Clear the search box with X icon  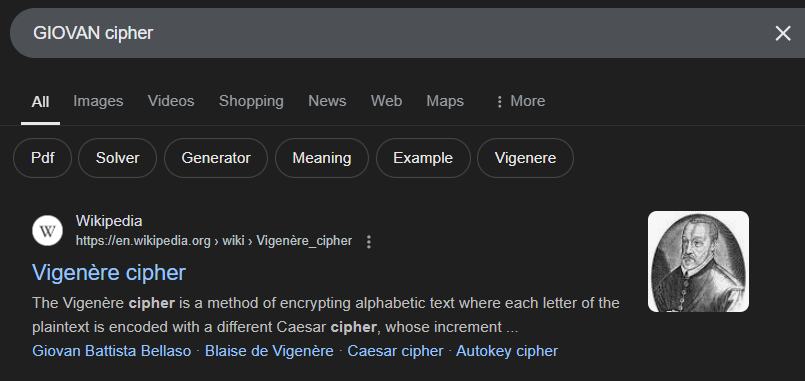click(x=782, y=33)
